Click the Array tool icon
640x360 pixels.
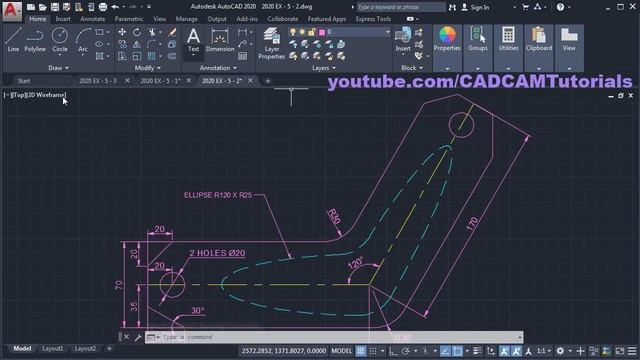[x=152, y=56]
